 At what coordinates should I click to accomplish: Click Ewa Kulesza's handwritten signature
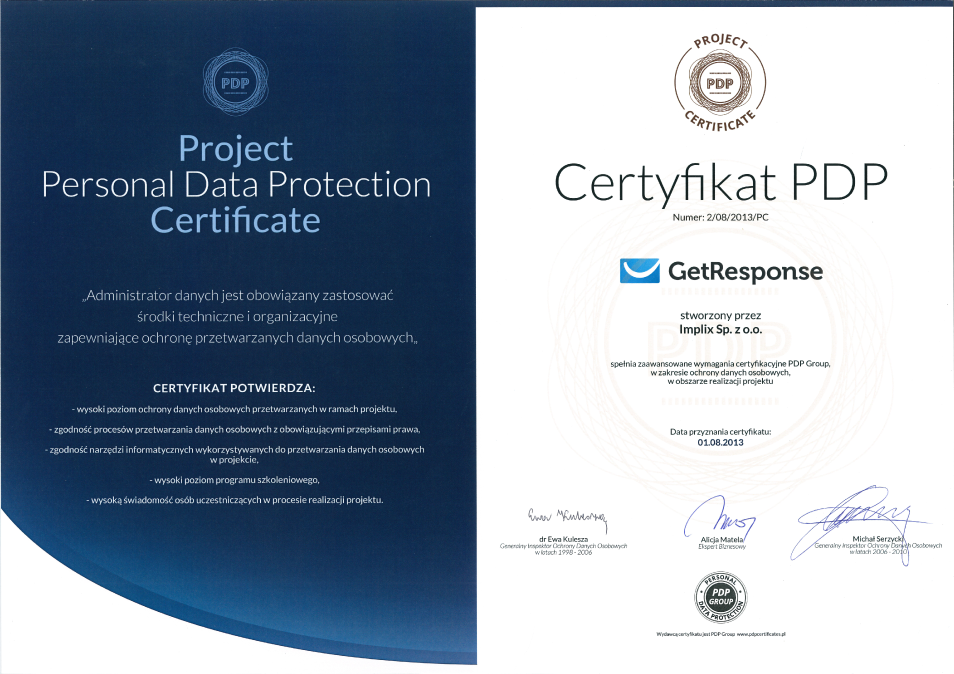pos(567,519)
